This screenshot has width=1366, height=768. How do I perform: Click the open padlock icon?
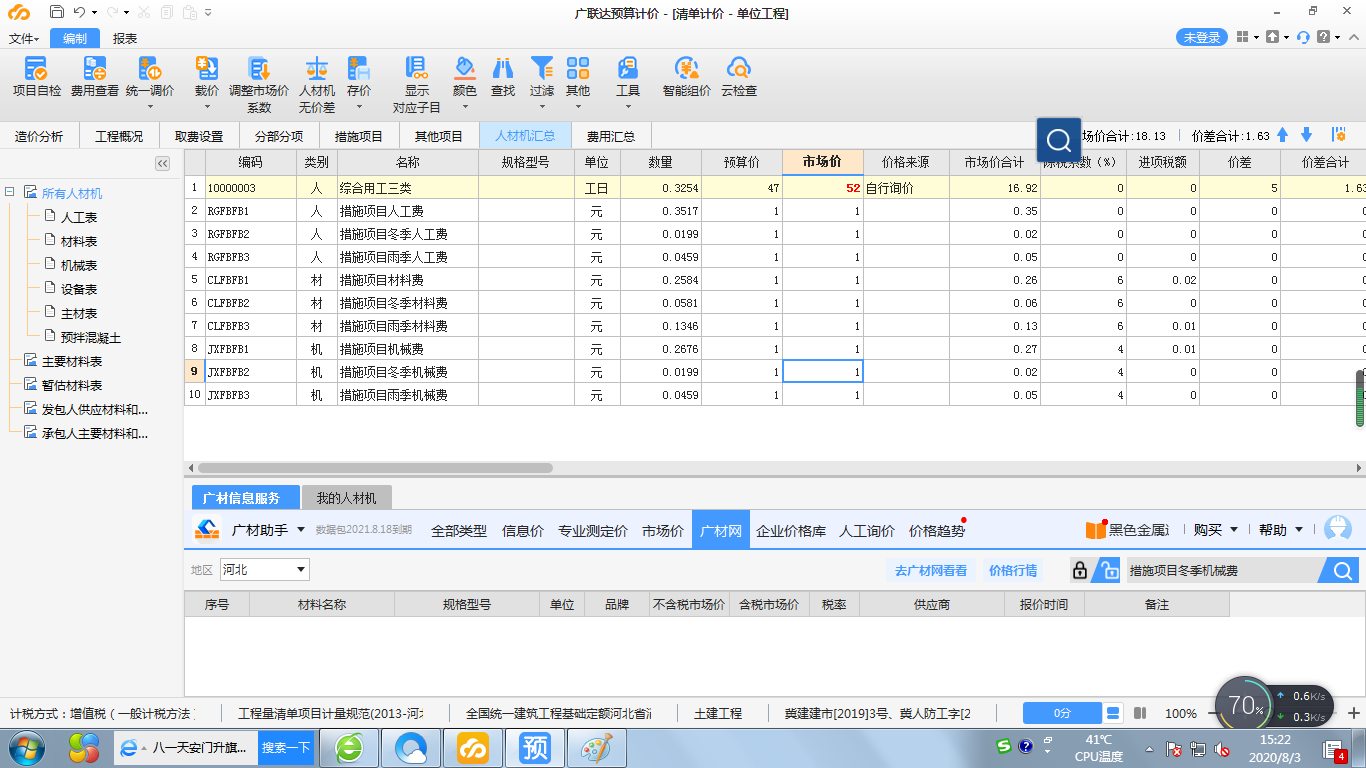(1106, 570)
